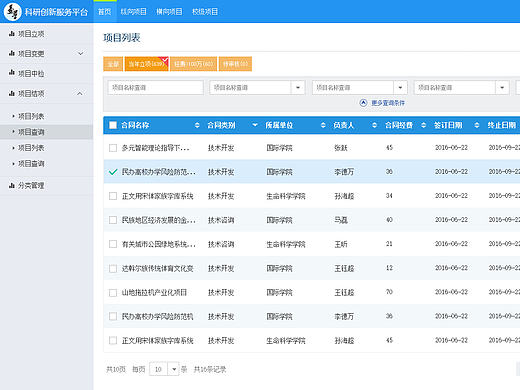The width and height of the screenshot is (520, 390).
Task: Click the name 王昕 in the table
Action: pos(341,244)
